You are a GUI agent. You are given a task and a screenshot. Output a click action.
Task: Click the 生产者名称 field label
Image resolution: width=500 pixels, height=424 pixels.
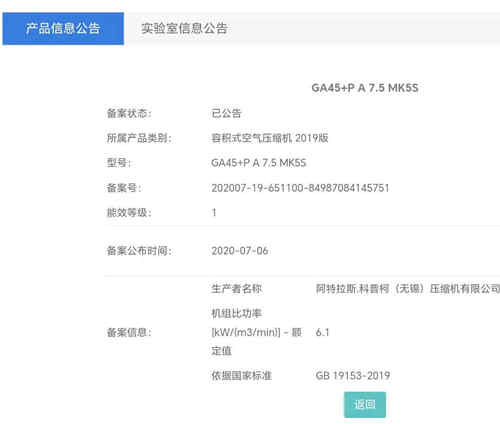(236, 289)
